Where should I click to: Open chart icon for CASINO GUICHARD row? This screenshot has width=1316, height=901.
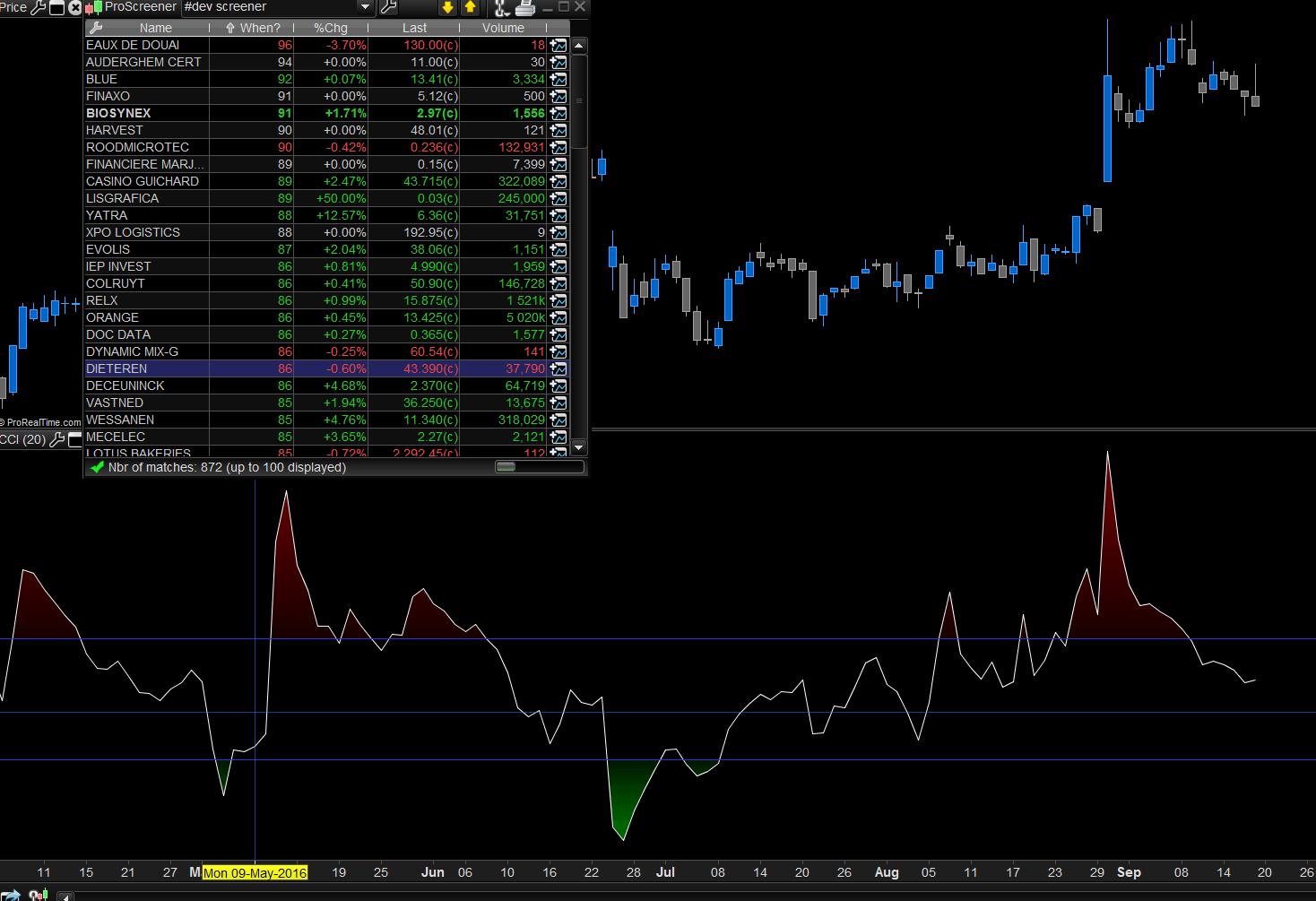click(558, 181)
